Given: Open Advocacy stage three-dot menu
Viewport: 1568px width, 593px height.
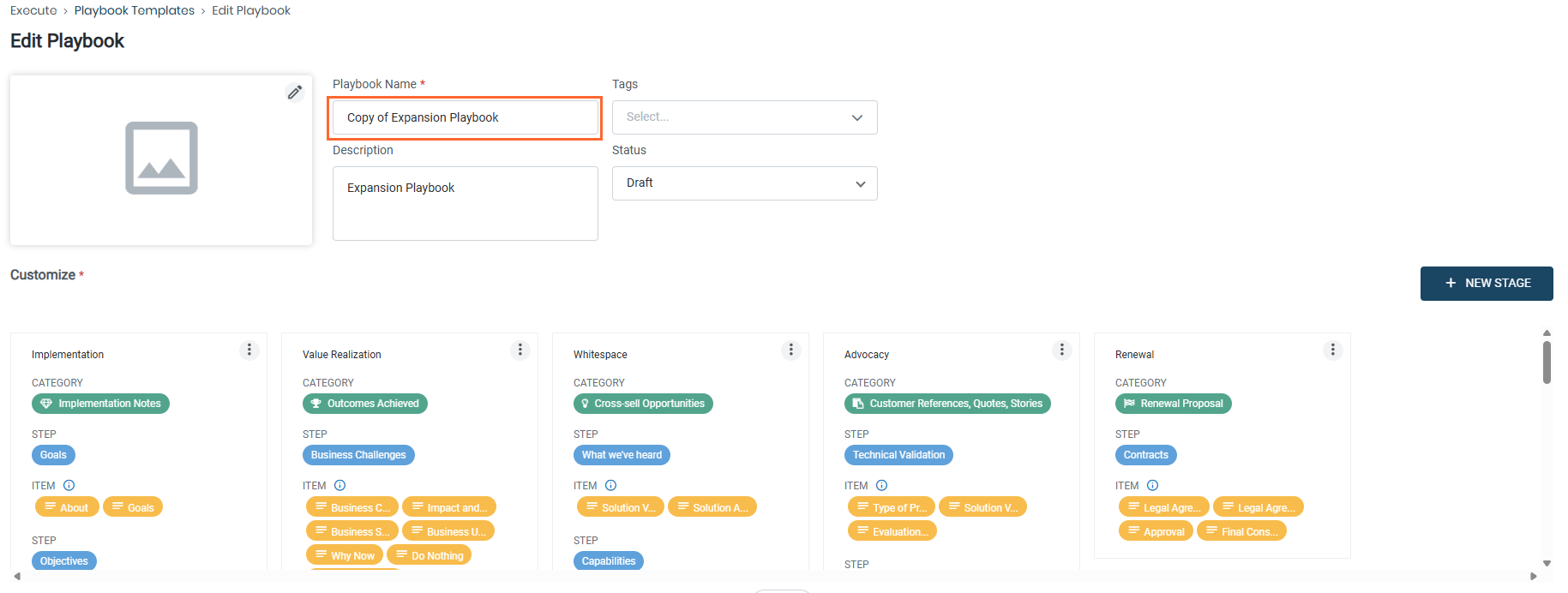Looking at the screenshot, I should (x=1062, y=350).
